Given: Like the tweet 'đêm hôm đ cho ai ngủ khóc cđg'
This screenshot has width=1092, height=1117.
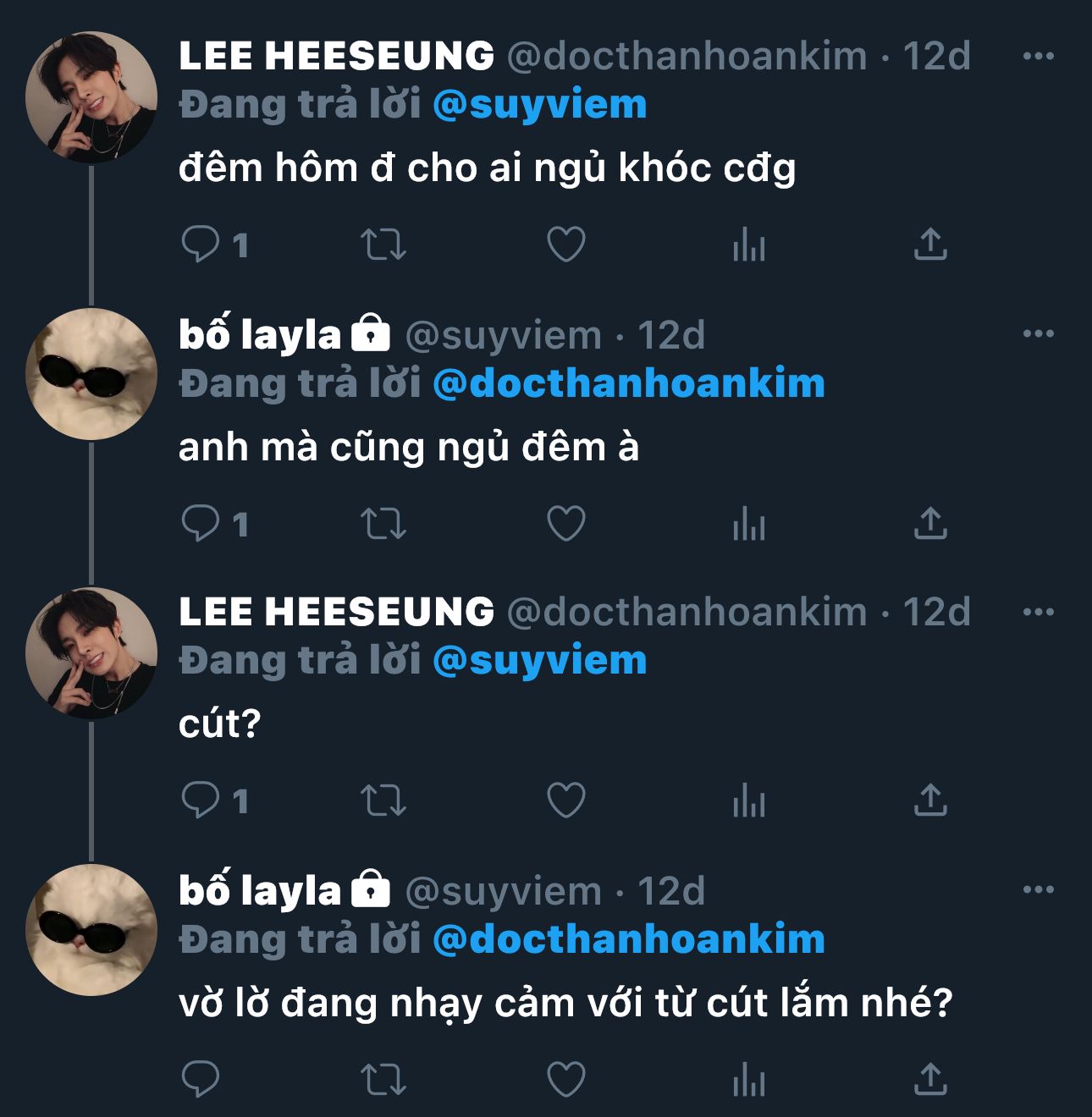Looking at the screenshot, I should pos(565,245).
